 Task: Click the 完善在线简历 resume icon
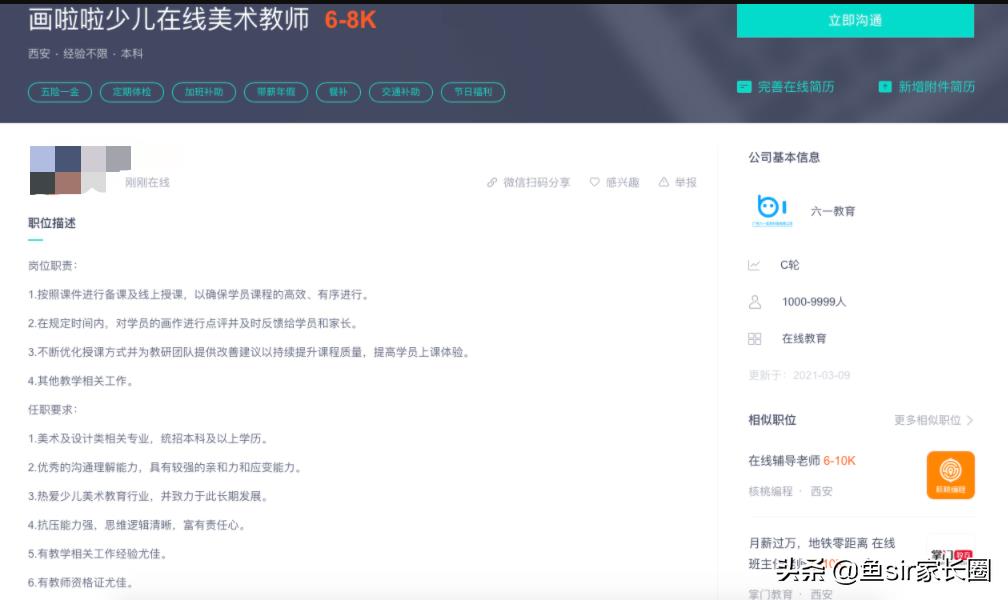(744, 87)
